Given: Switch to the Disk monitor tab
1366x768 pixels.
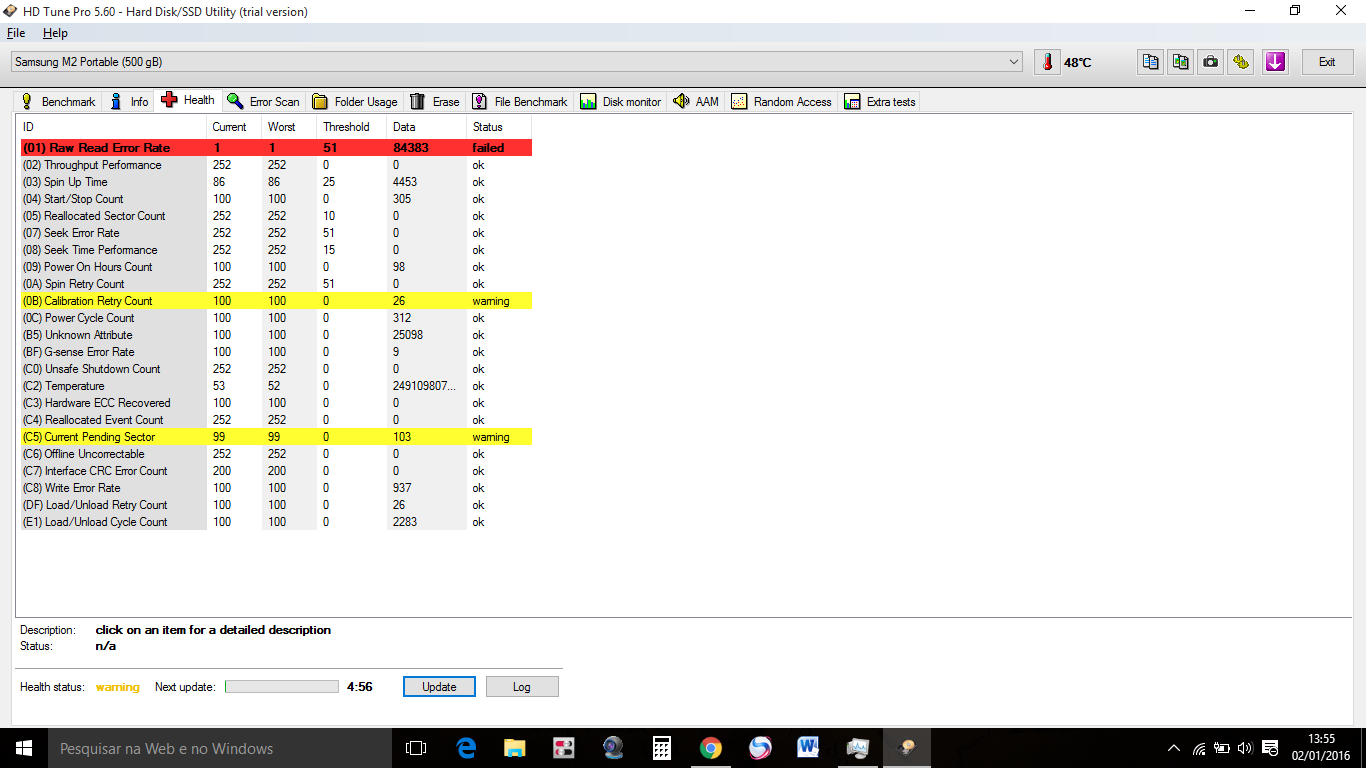Looking at the screenshot, I should tap(621, 102).
